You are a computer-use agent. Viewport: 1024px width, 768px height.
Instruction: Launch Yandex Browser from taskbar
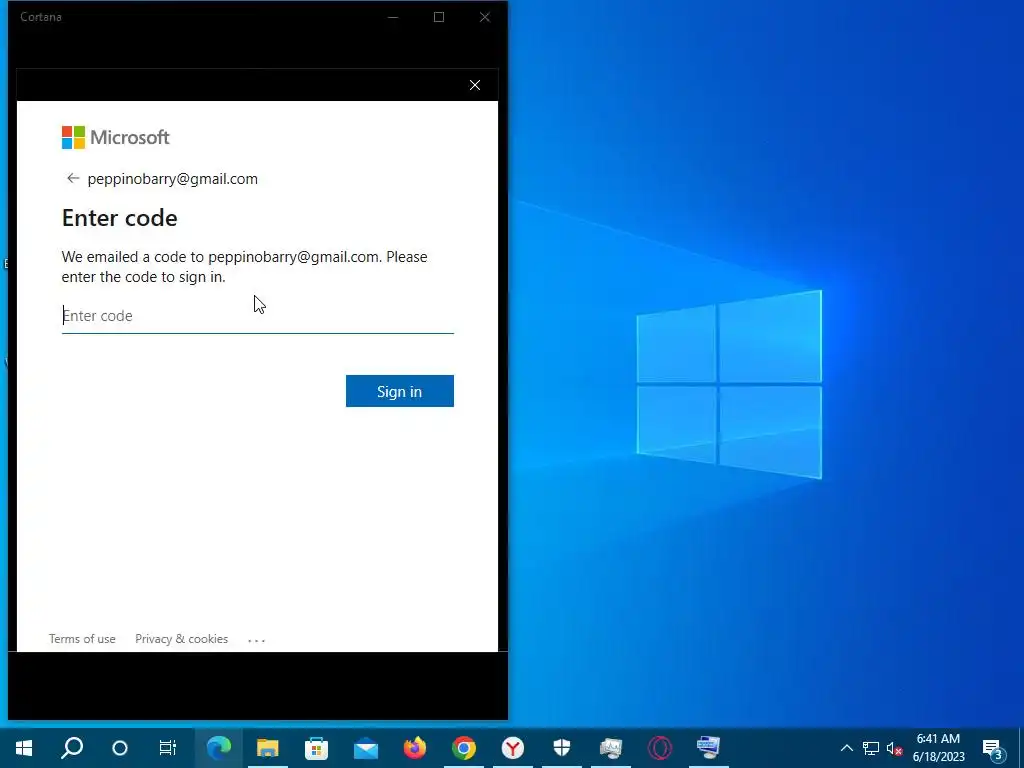513,748
